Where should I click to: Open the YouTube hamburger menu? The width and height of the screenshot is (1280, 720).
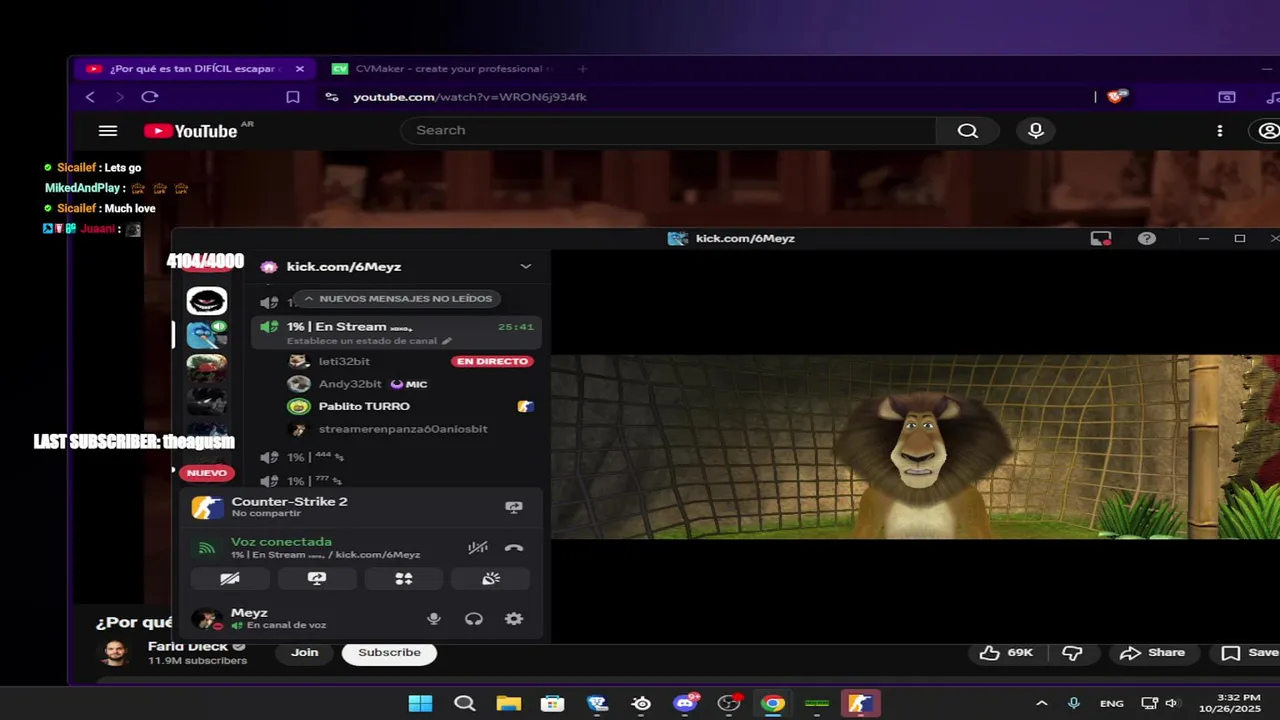coord(108,131)
